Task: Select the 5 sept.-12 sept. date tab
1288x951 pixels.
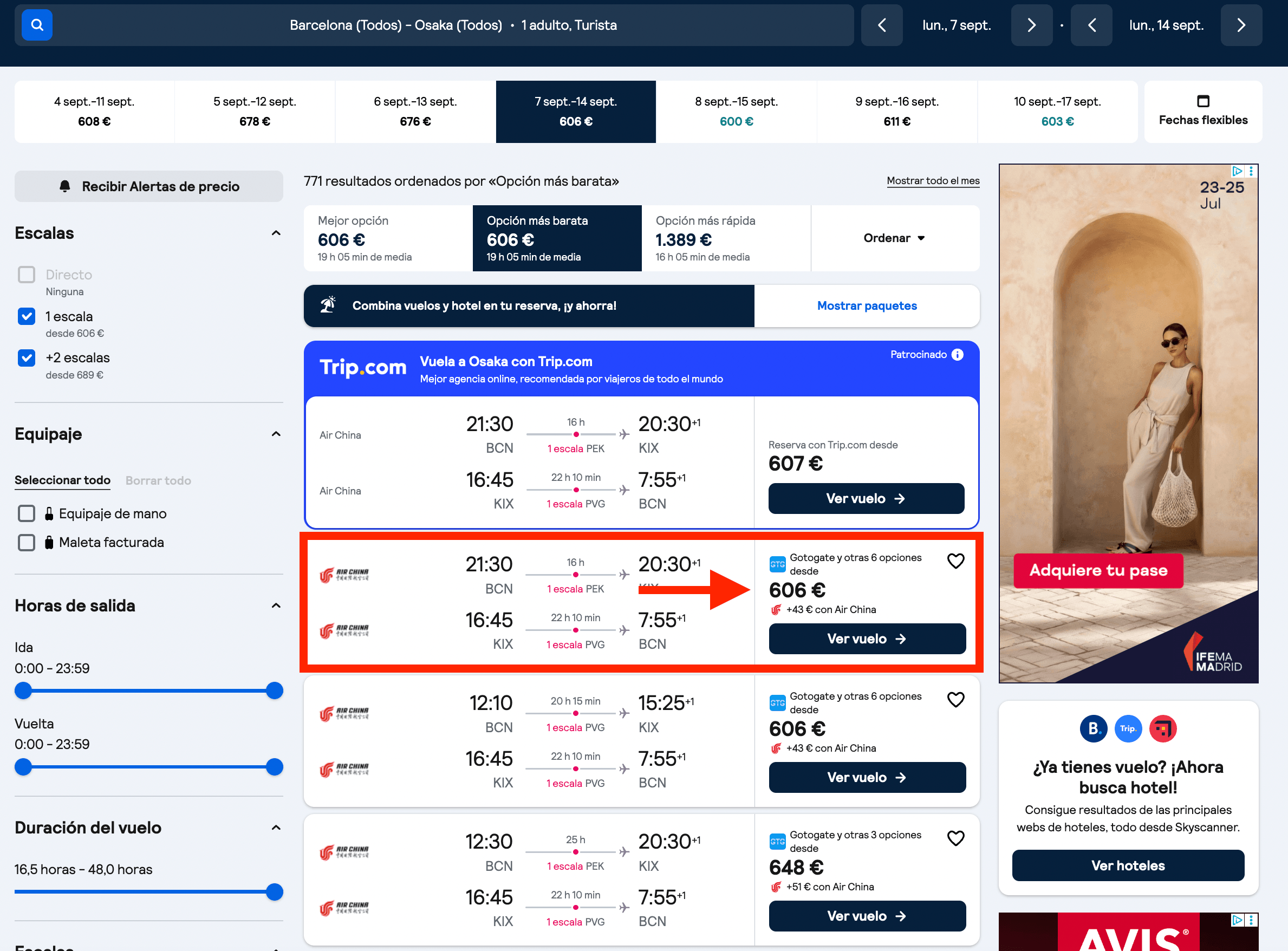Action: [x=255, y=111]
